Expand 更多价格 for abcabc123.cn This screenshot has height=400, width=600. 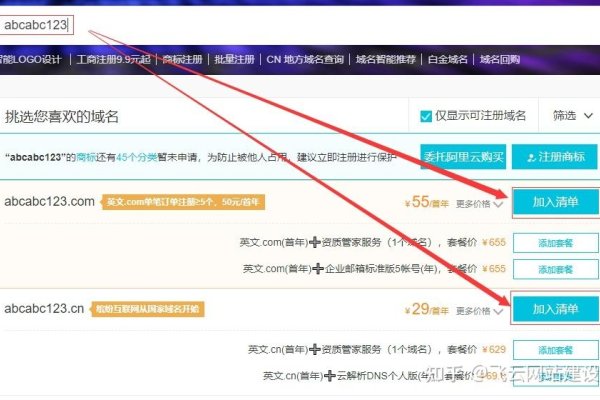point(479,311)
